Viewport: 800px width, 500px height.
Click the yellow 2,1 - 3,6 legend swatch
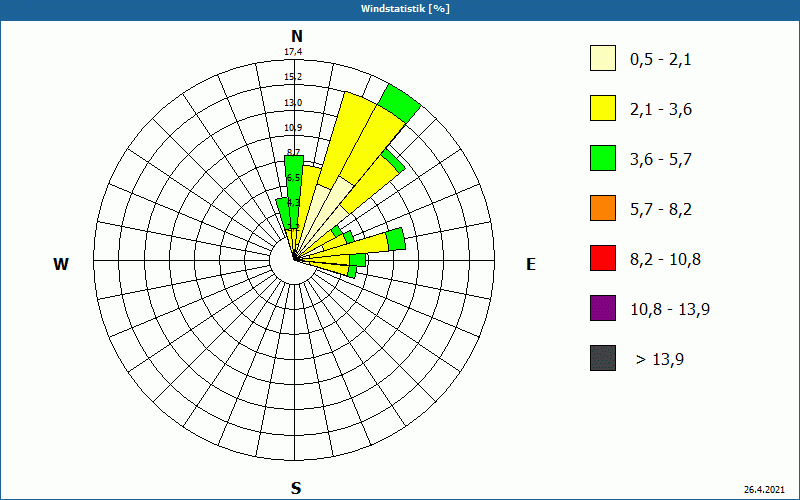[x=603, y=108]
